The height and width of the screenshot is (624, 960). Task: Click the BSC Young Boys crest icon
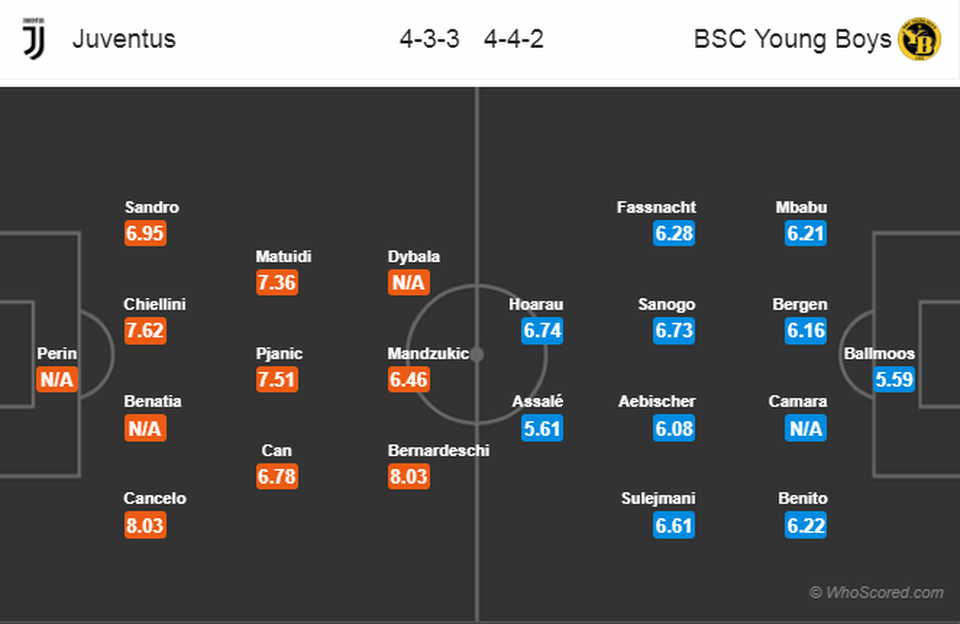click(919, 39)
